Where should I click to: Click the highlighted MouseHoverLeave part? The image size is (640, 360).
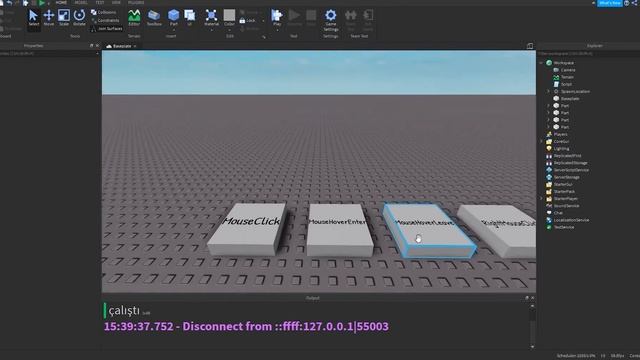(x=429, y=231)
